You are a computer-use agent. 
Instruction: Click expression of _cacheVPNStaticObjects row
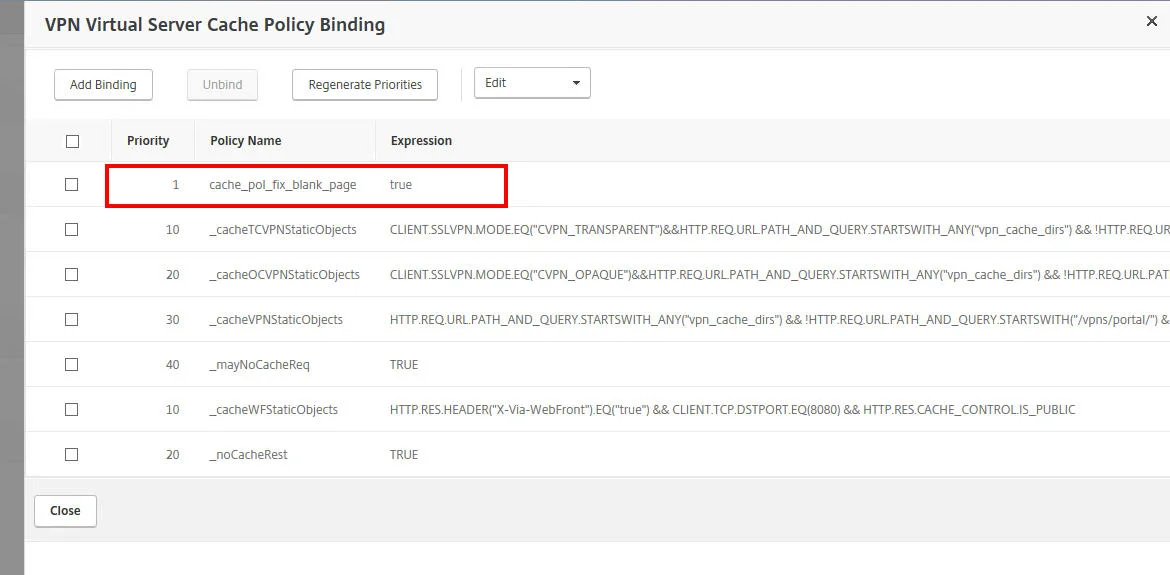pos(780,319)
